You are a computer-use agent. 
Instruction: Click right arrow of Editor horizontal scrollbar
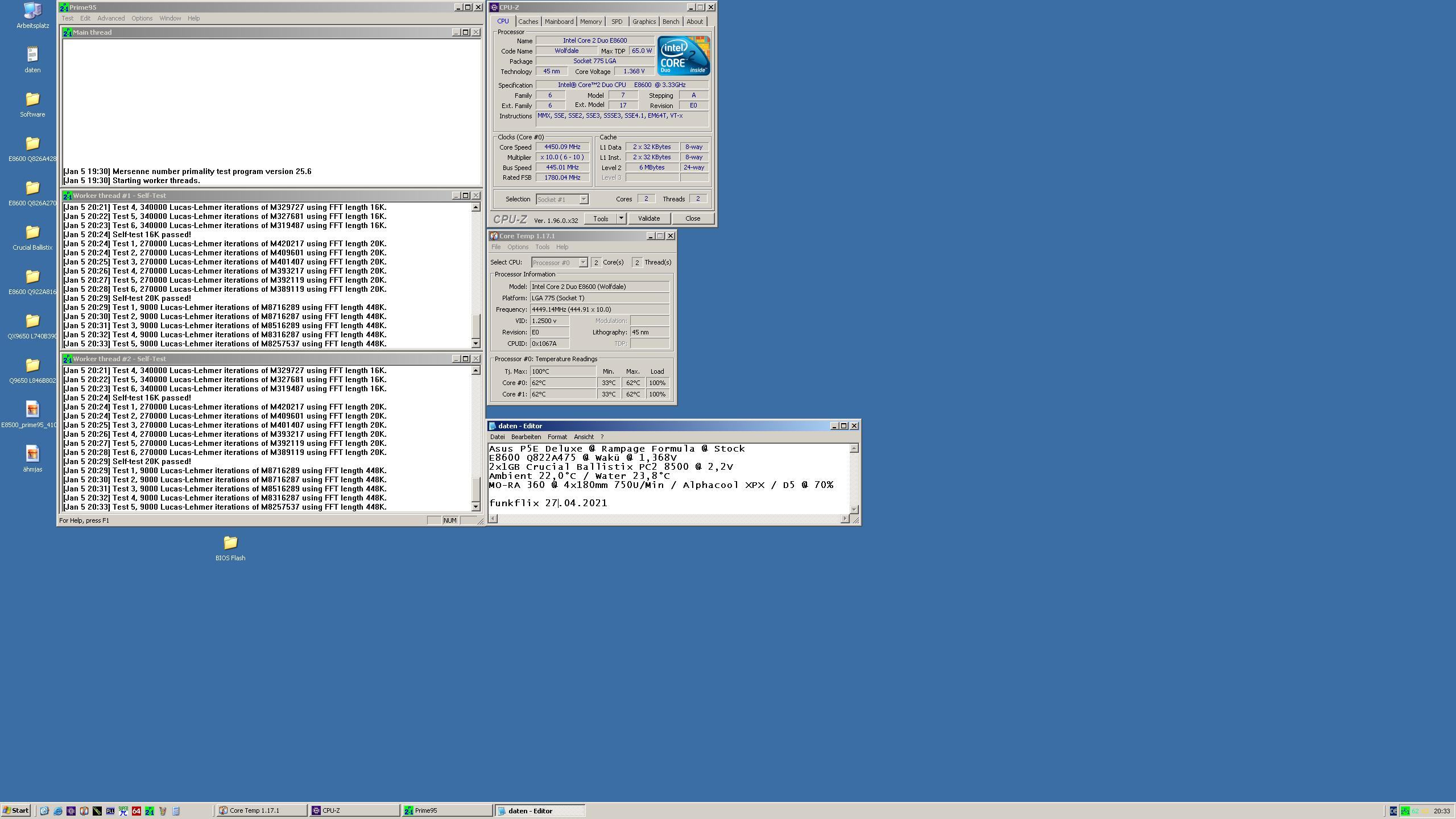845,519
